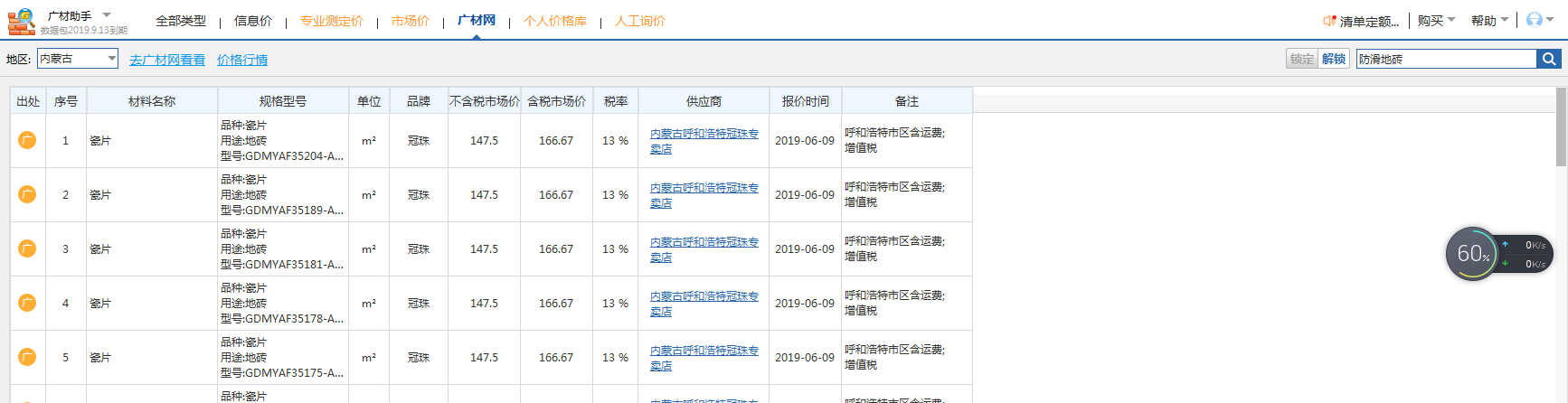Select spec cell GDMYAF35189-A in row 2
1568x403 pixels.
tap(283, 194)
